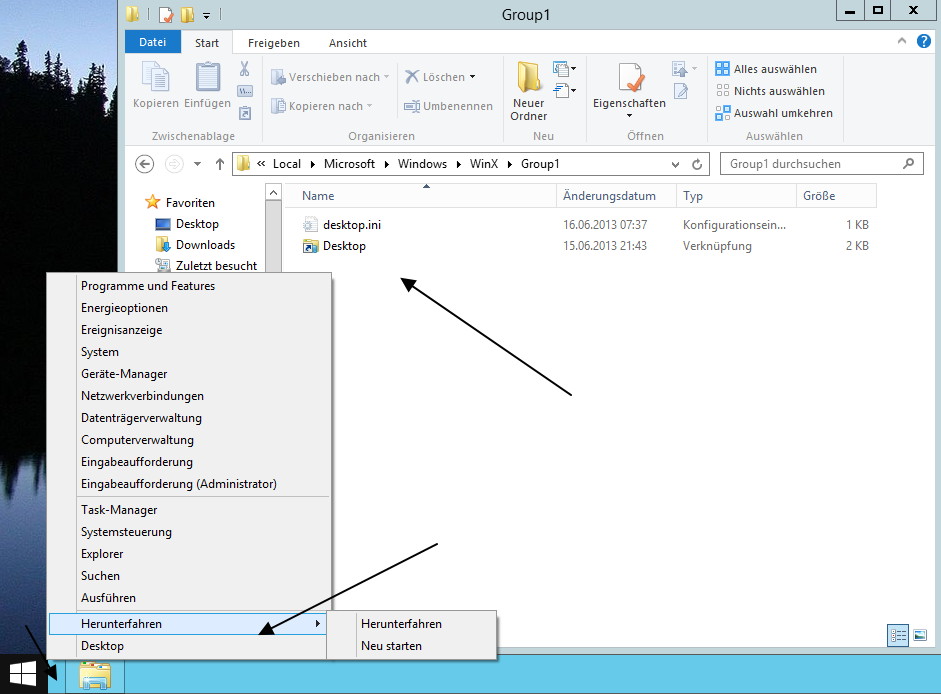Click Nichts auswählen
Viewport: 941px width, 694px height.
click(770, 91)
